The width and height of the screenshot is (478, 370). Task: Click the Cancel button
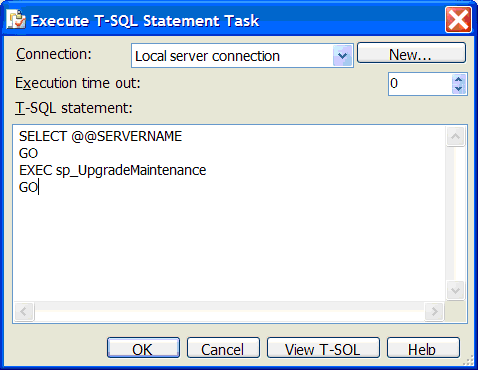(x=223, y=348)
